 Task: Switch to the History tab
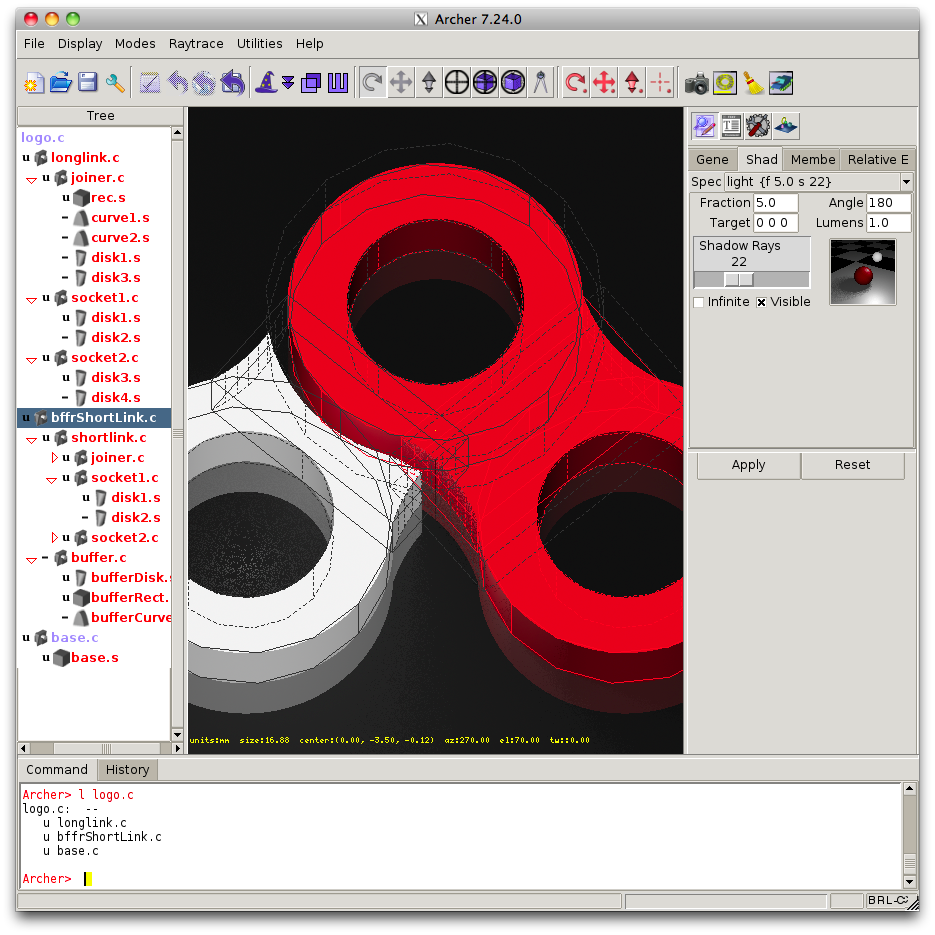click(x=127, y=769)
